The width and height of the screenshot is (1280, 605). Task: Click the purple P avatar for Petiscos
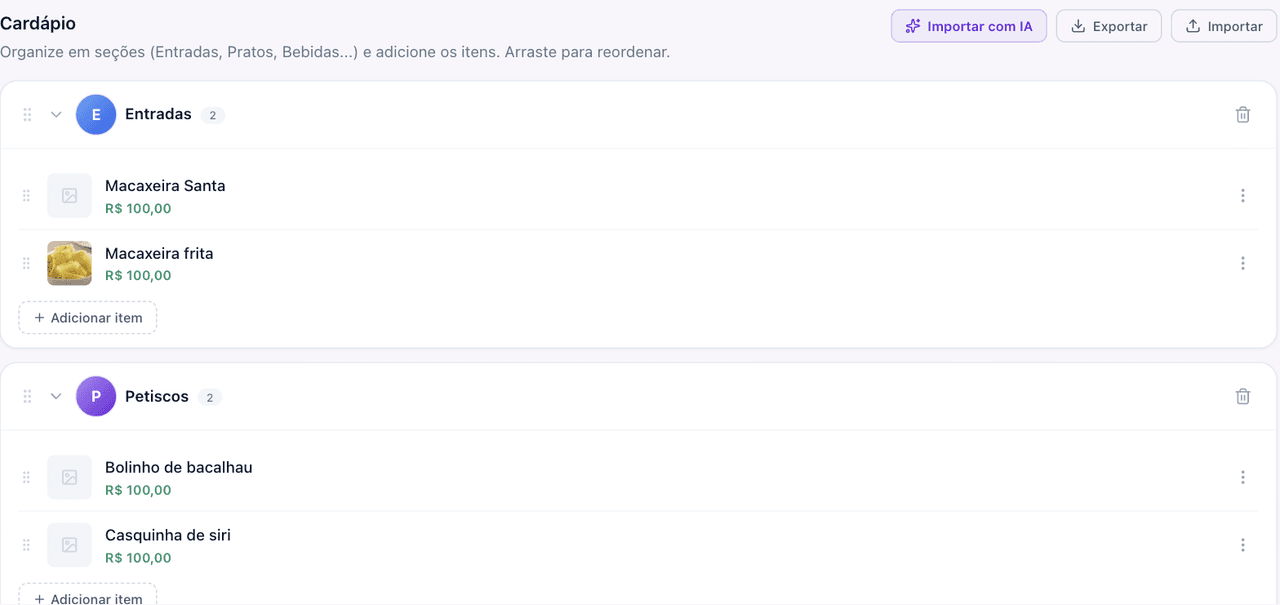96,397
